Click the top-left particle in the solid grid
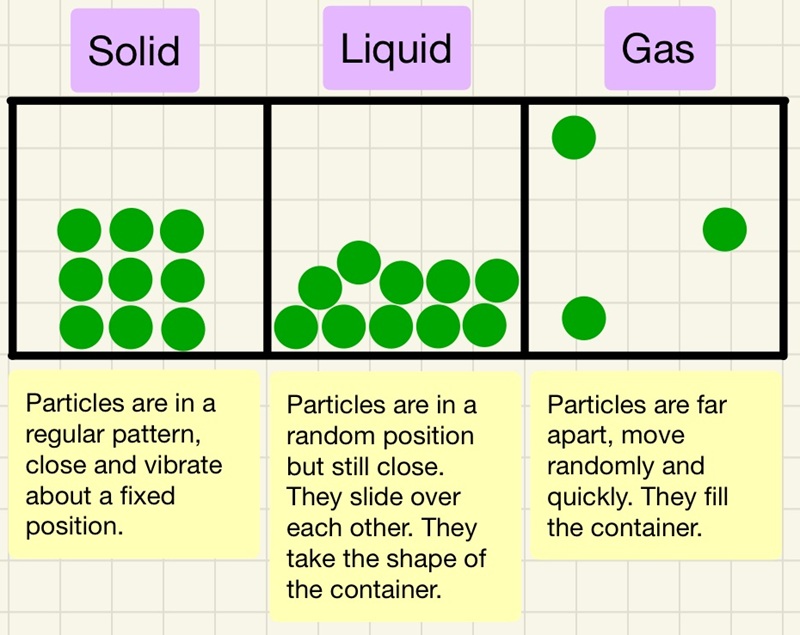 (80, 231)
